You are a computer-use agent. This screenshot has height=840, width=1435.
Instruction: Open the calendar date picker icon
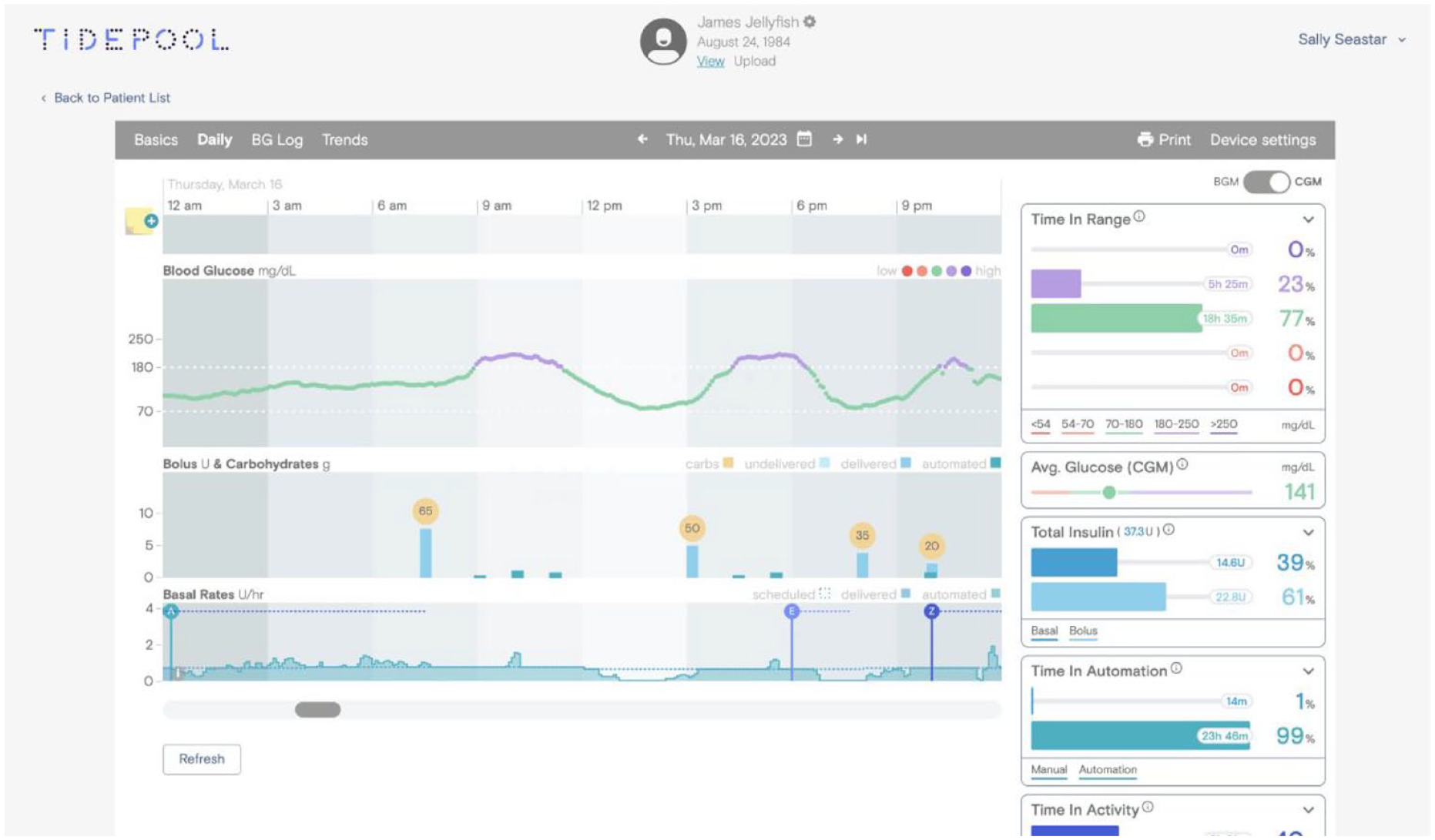[x=804, y=139]
